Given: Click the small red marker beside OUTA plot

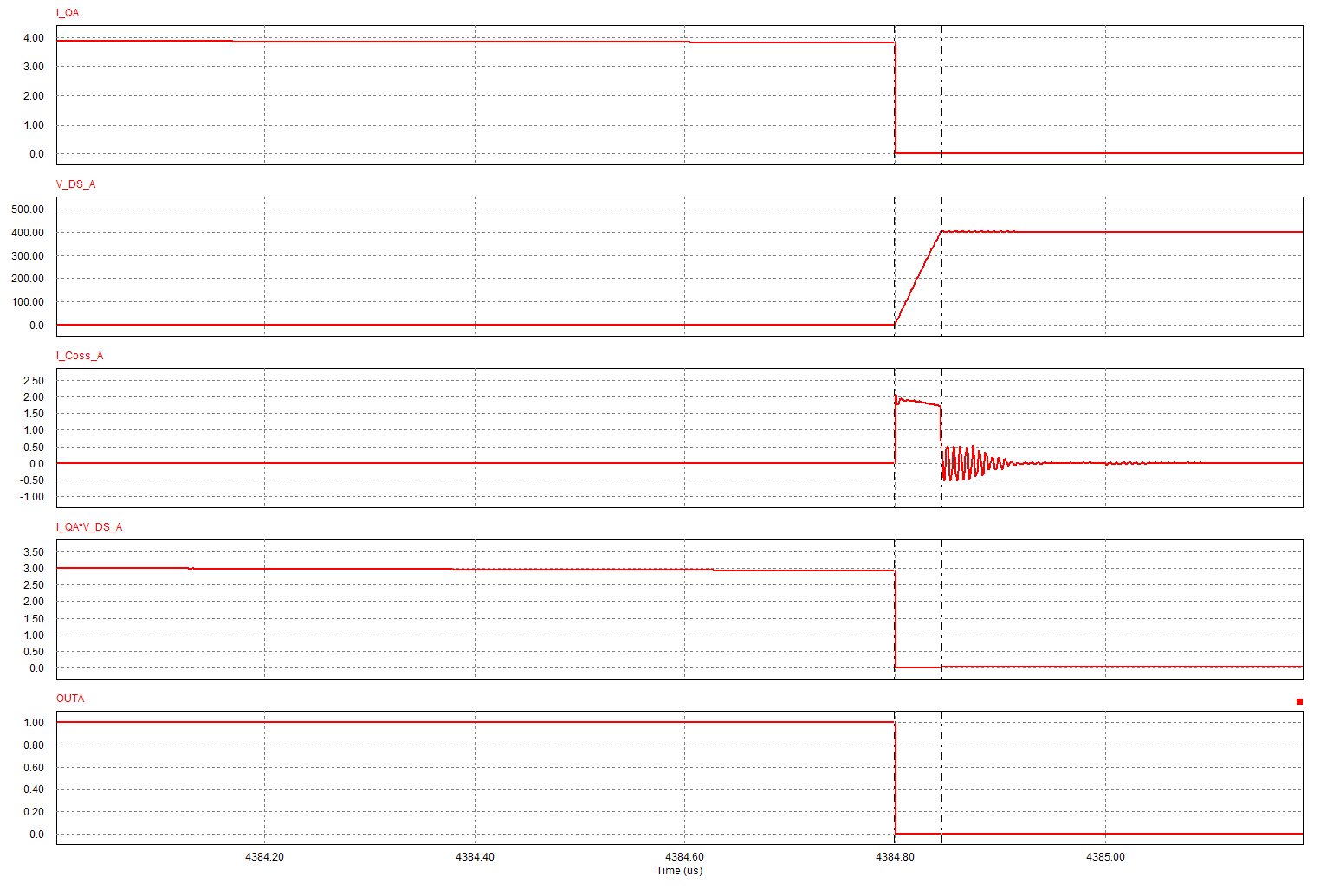Looking at the screenshot, I should click(x=1299, y=701).
